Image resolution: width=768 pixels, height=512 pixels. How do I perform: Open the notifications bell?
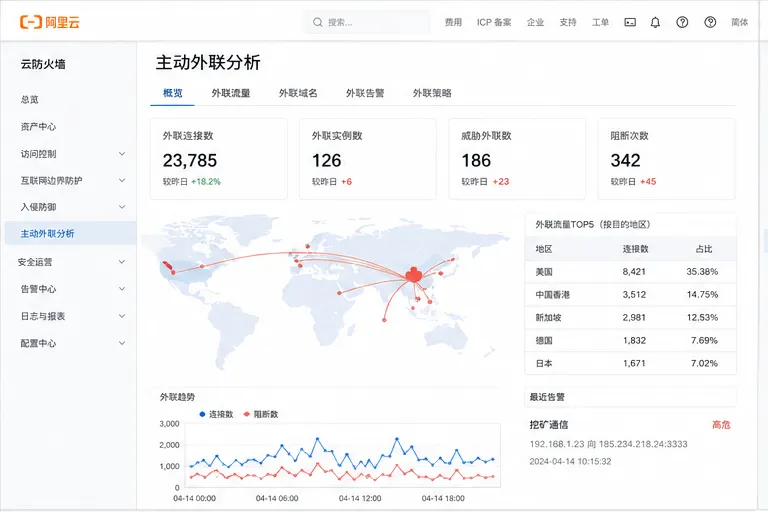pos(655,22)
